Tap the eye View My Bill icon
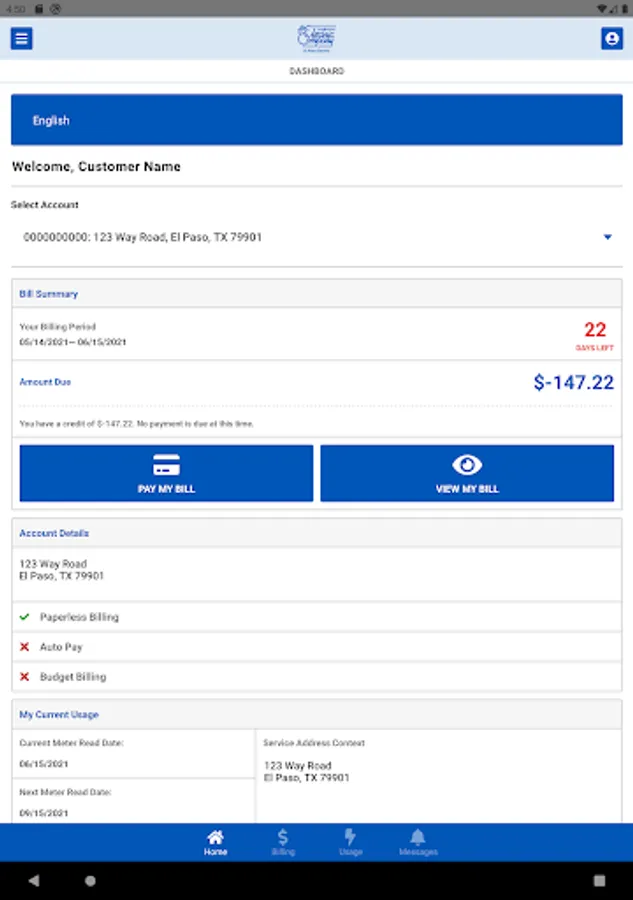The width and height of the screenshot is (633, 900). tap(467, 465)
